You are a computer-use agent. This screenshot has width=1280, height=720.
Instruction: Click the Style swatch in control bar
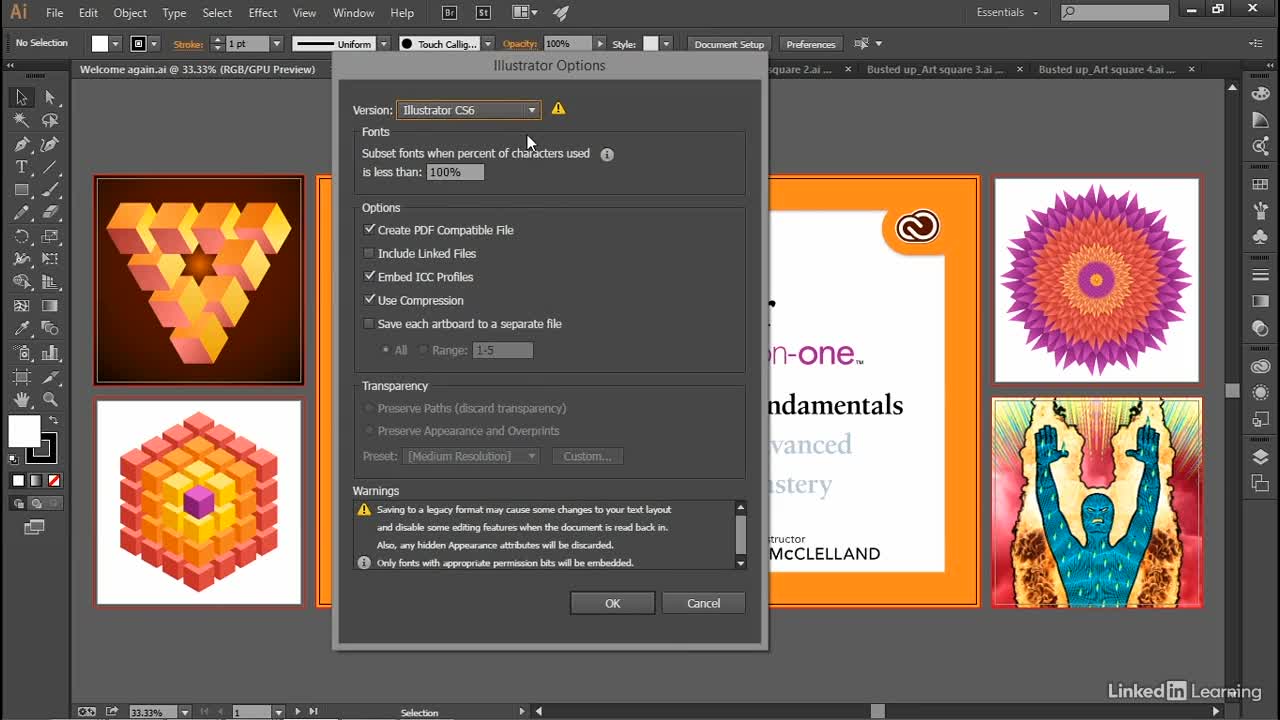coord(651,44)
